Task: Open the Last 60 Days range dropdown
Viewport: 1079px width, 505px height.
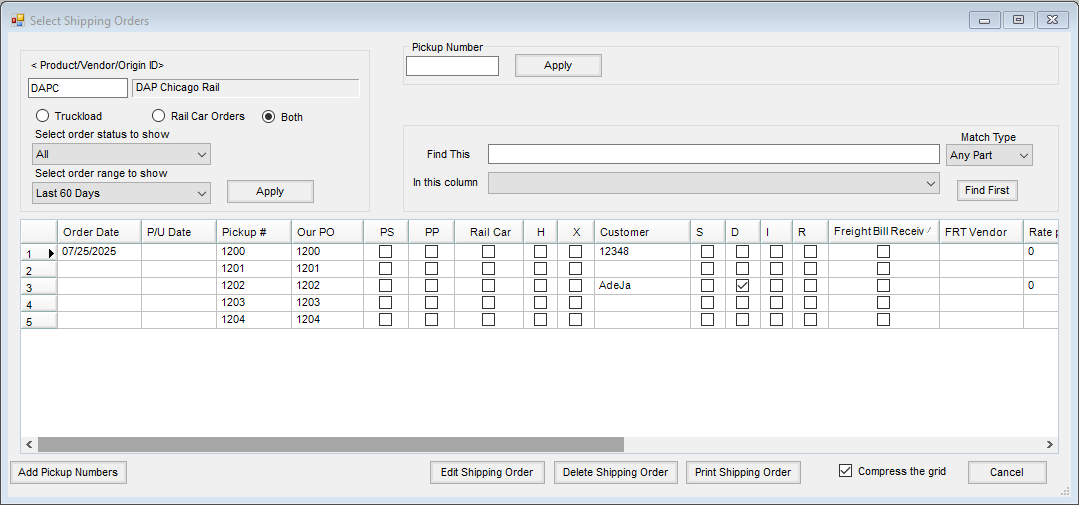Action: (121, 193)
